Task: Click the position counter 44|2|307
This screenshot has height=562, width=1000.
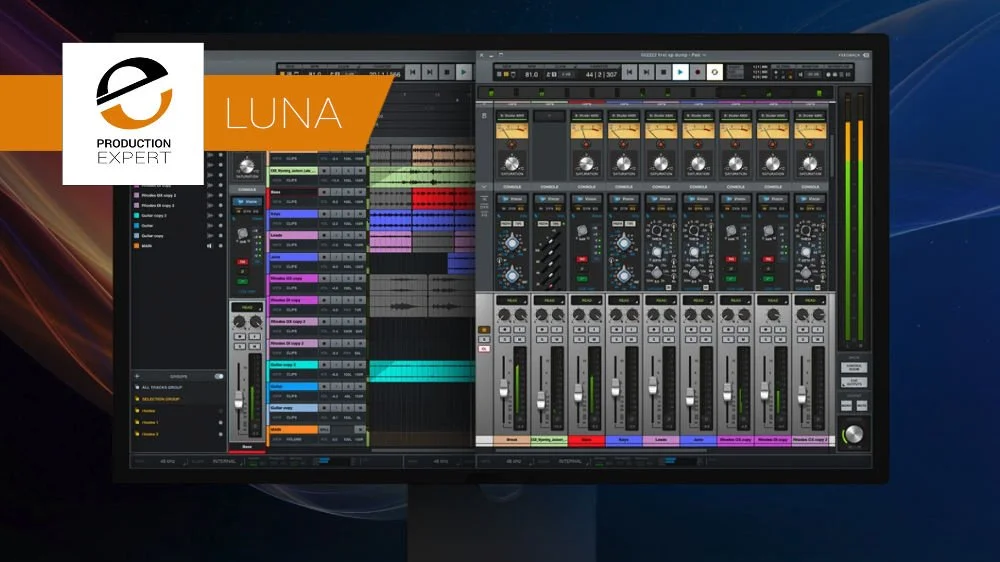Action: click(x=601, y=75)
